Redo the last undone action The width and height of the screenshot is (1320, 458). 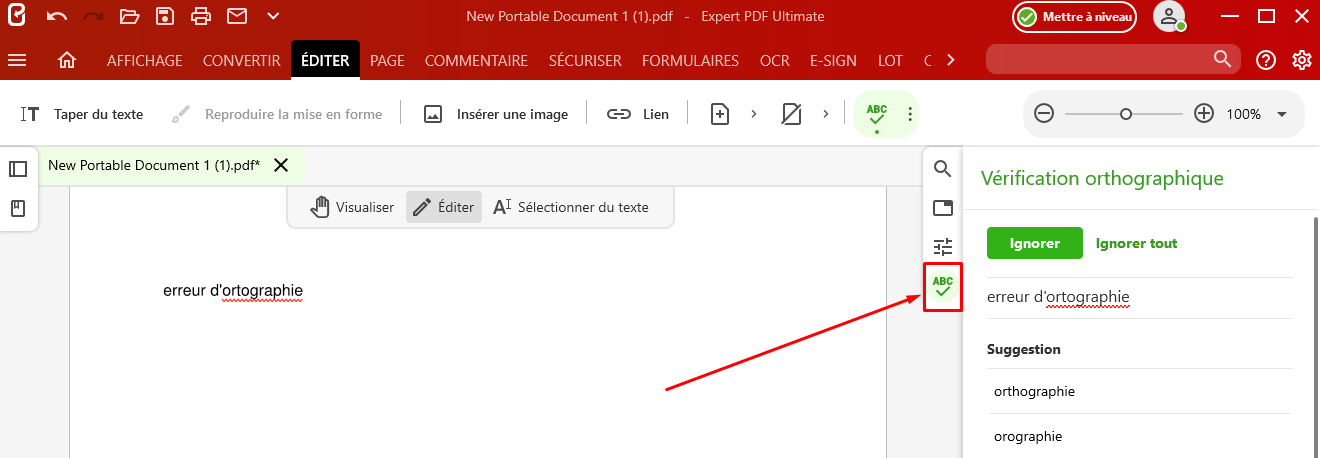click(93, 16)
